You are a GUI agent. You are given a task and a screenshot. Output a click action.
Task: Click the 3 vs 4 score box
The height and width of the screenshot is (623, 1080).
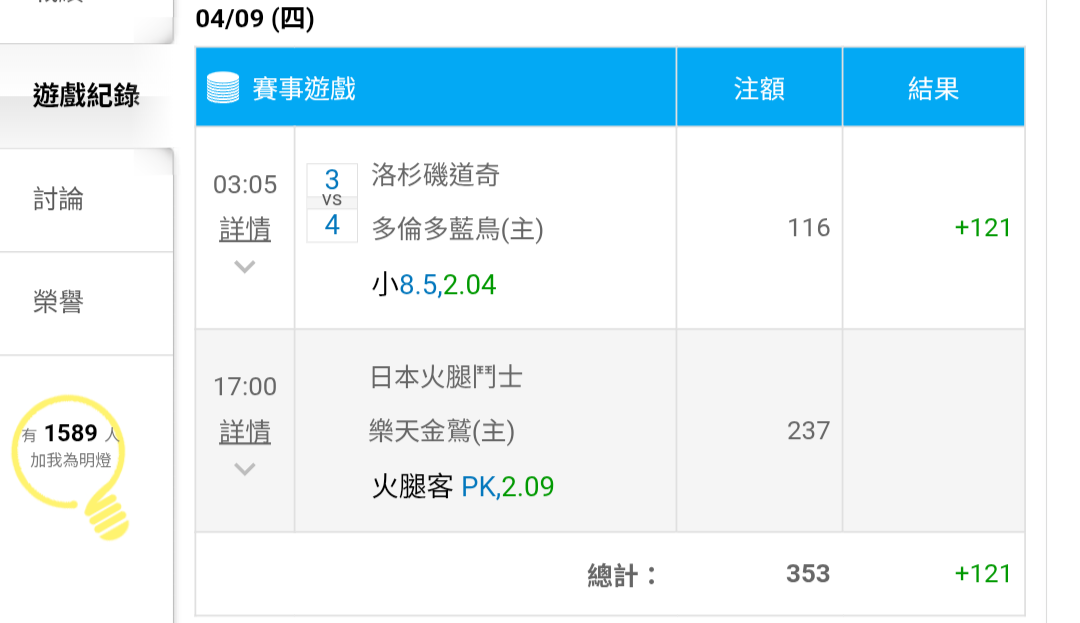point(332,203)
